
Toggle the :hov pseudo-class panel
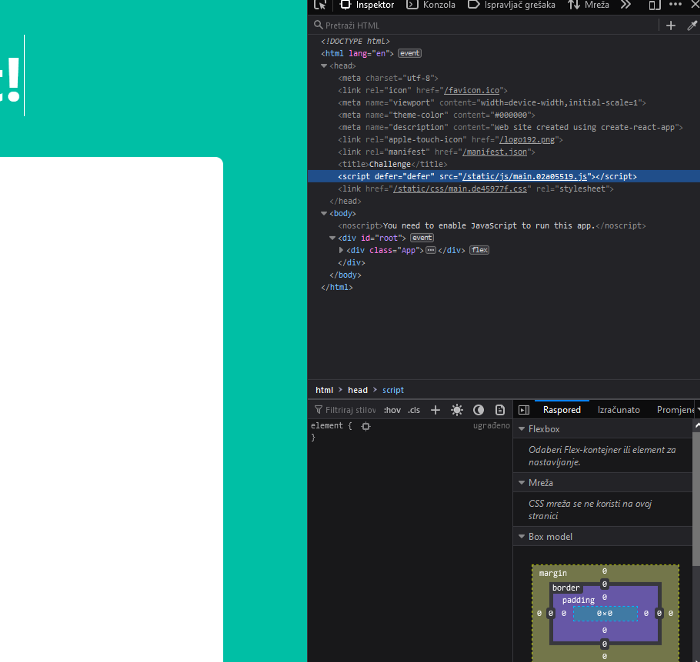point(392,410)
